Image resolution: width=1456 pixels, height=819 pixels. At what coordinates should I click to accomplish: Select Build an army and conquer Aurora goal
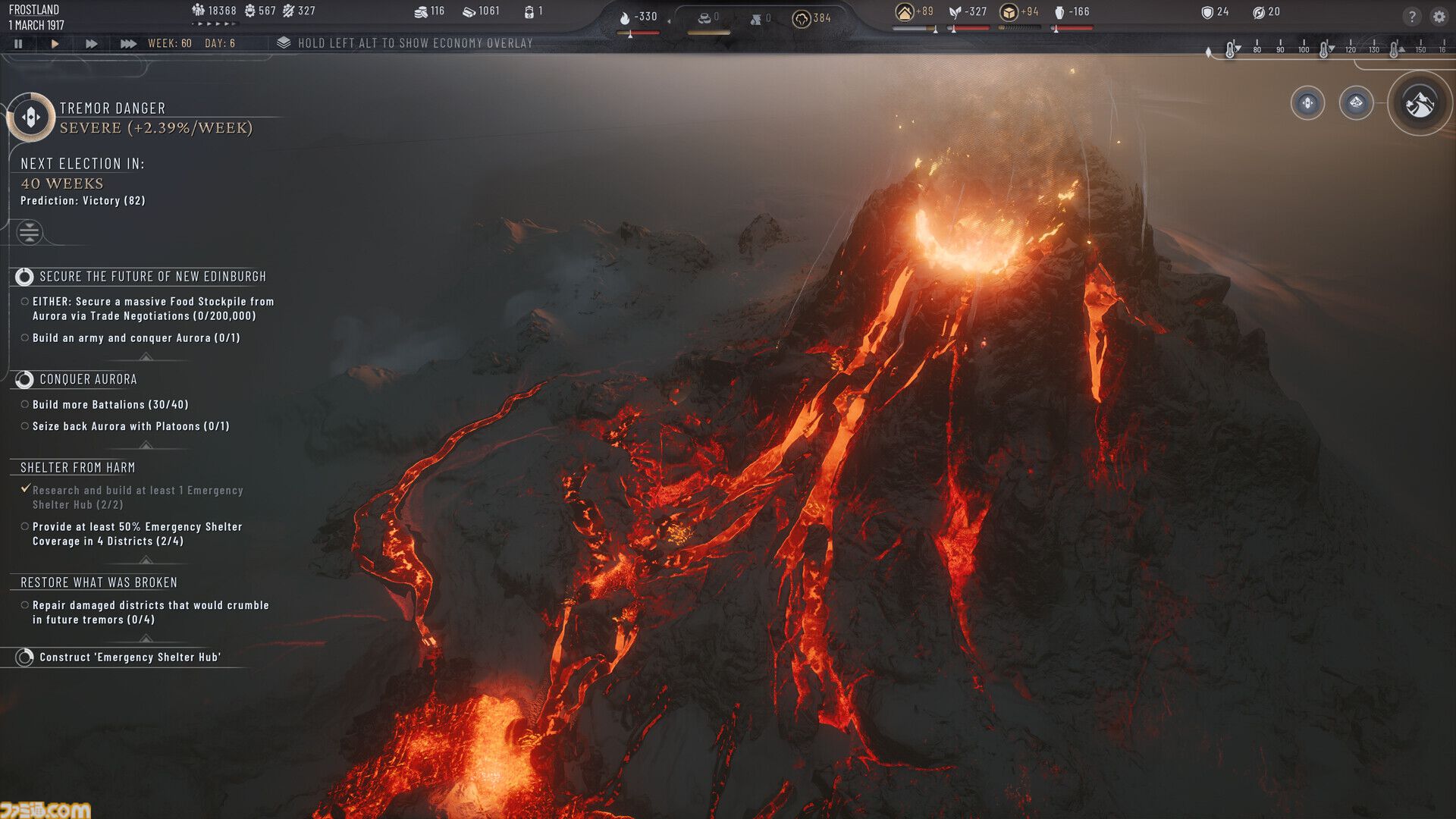130,338
